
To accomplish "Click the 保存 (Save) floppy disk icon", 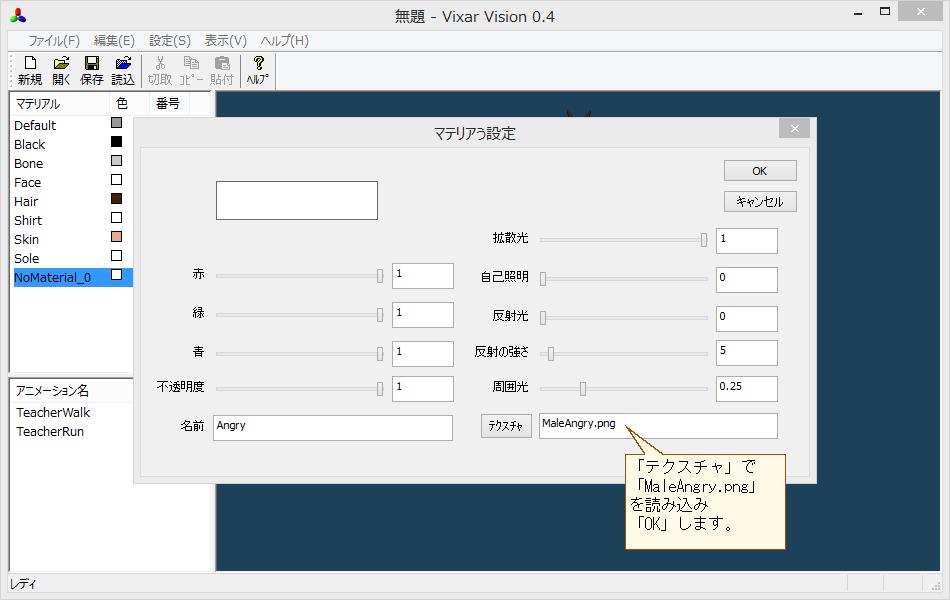I will coord(90,64).
